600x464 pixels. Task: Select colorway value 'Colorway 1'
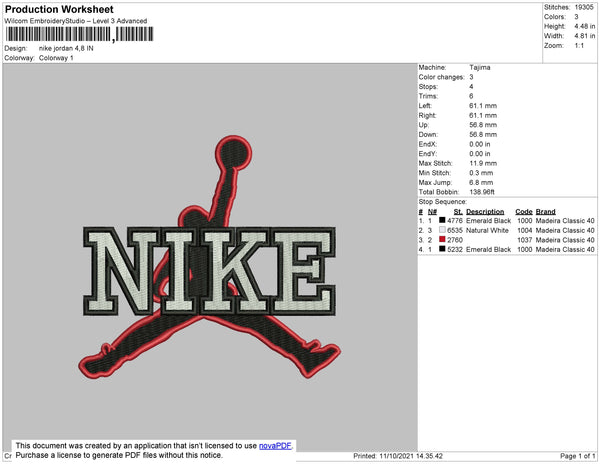[56, 58]
